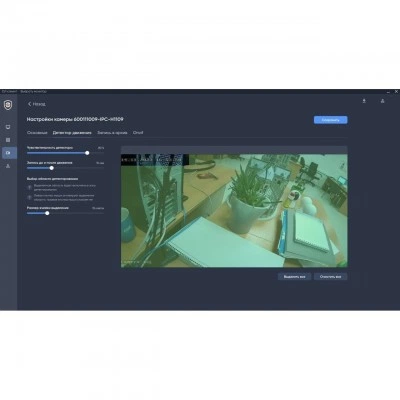This screenshot has height=400, width=400.
Task: Click the record before-after motion slider handle
Action: [51, 168]
